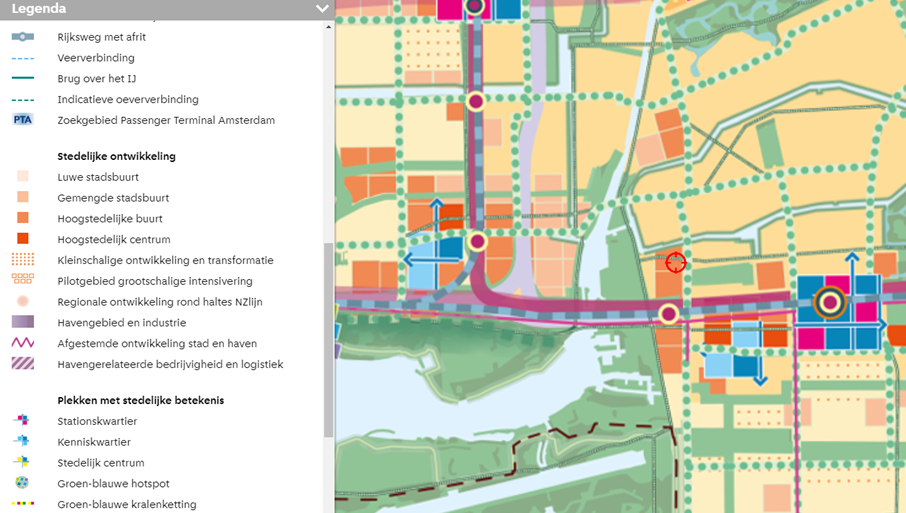This screenshot has height=513, width=906.
Task: Click the Hoogstedelijk centrum color swatch
Action: [23, 239]
